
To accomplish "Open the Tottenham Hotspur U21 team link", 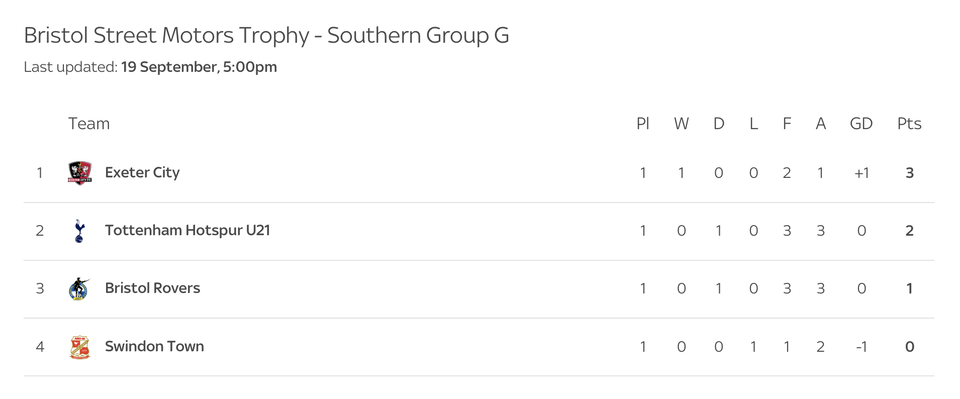I will coord(187,231).
